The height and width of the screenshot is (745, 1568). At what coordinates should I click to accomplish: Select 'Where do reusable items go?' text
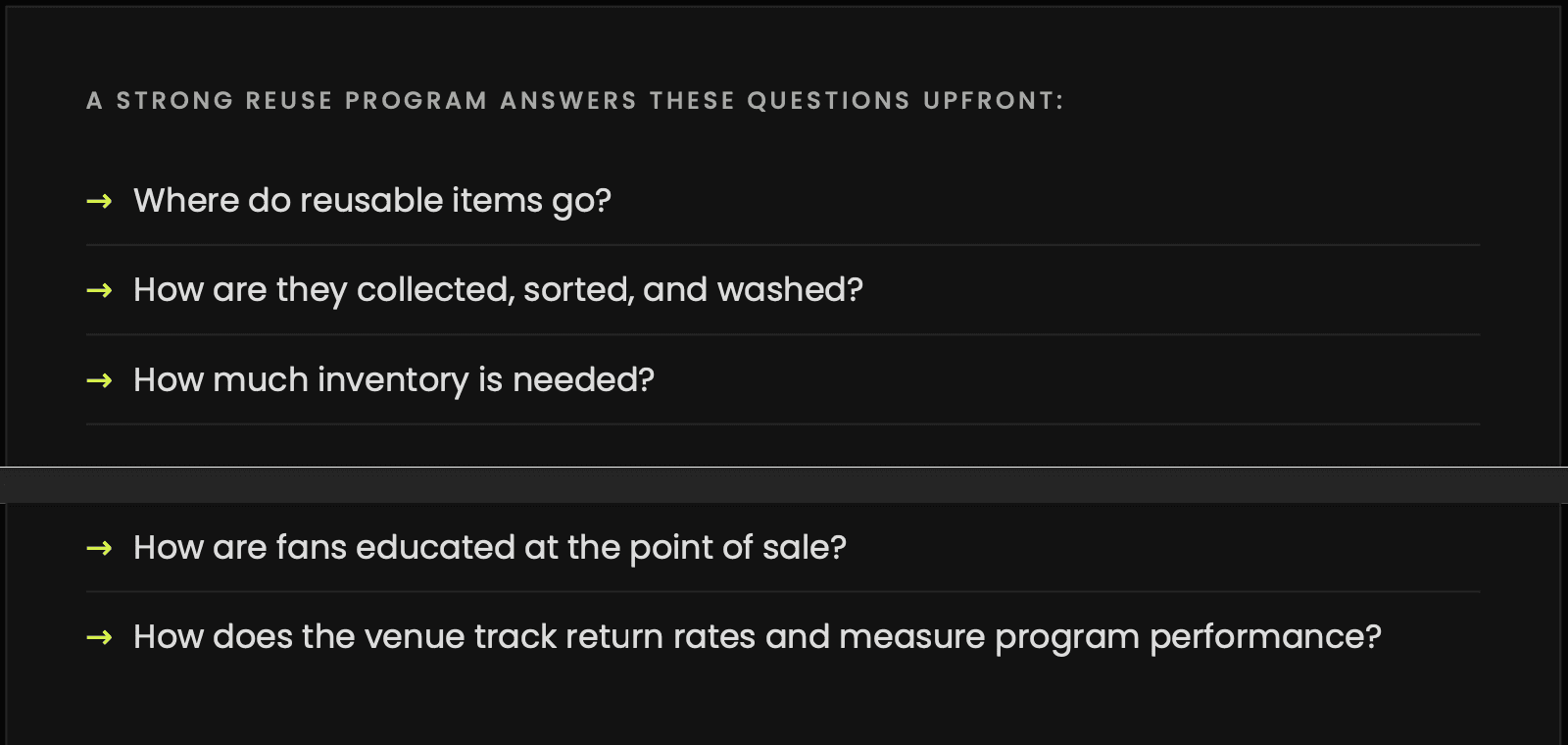pyautogui.click(x=372, y=201)
